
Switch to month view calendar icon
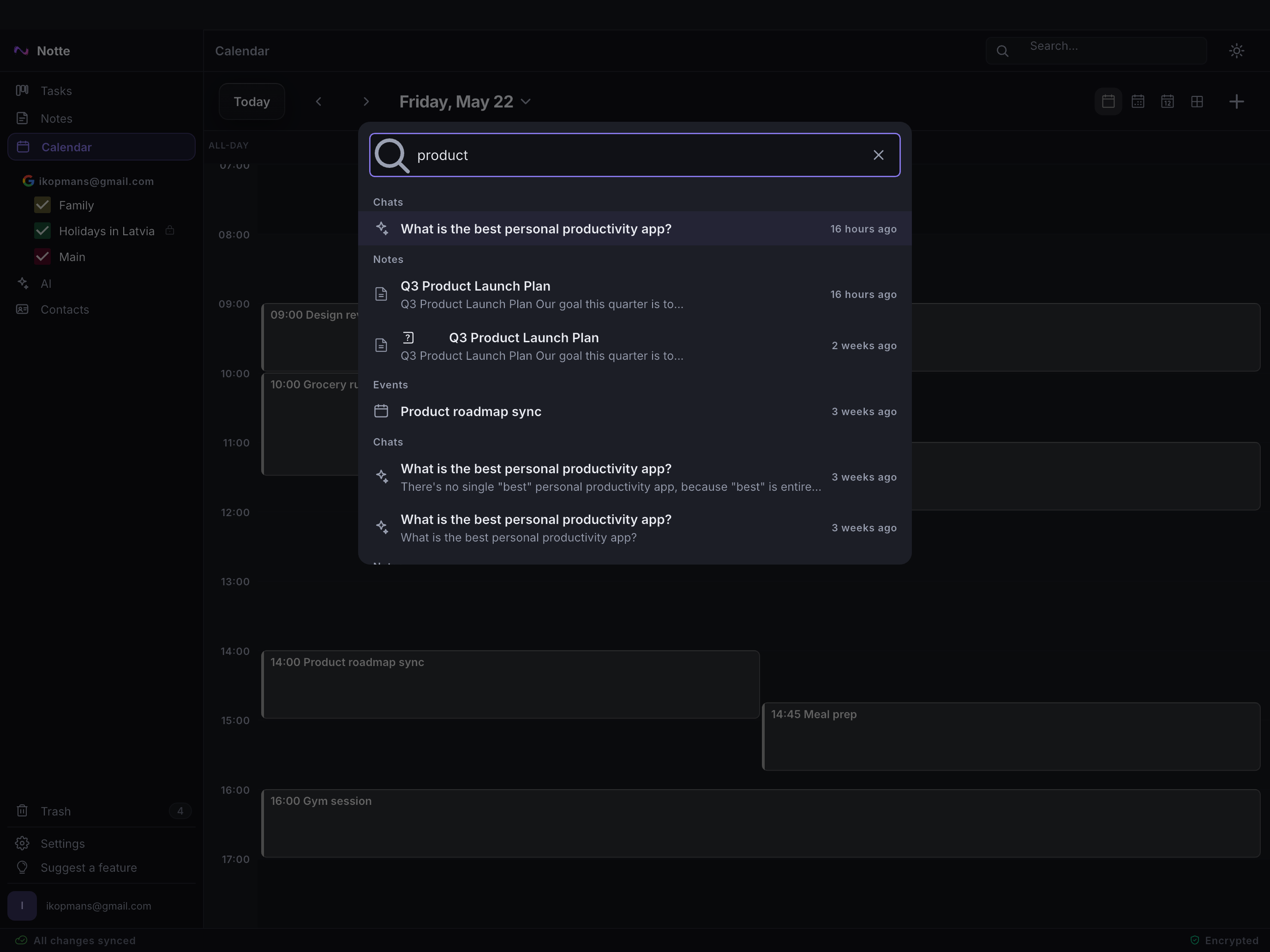click(x=1167, y=101)
